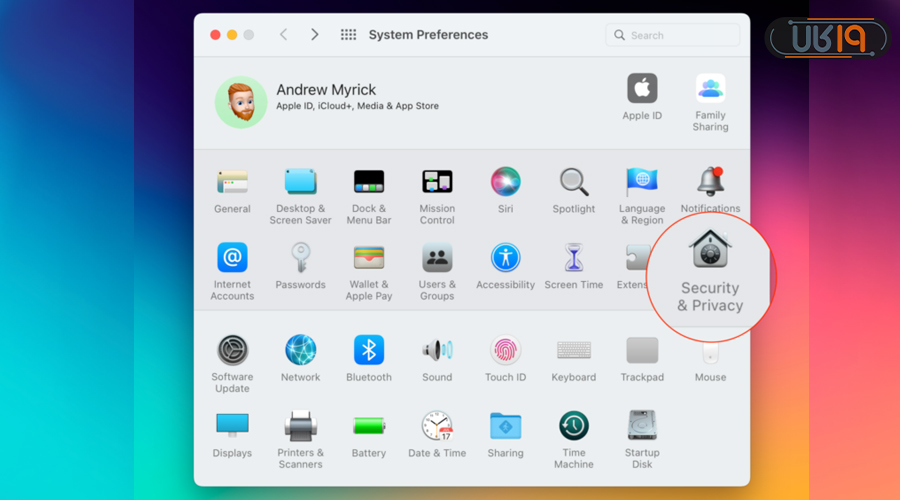
Task: Open Software Update pane
Action: pos(232,351)
